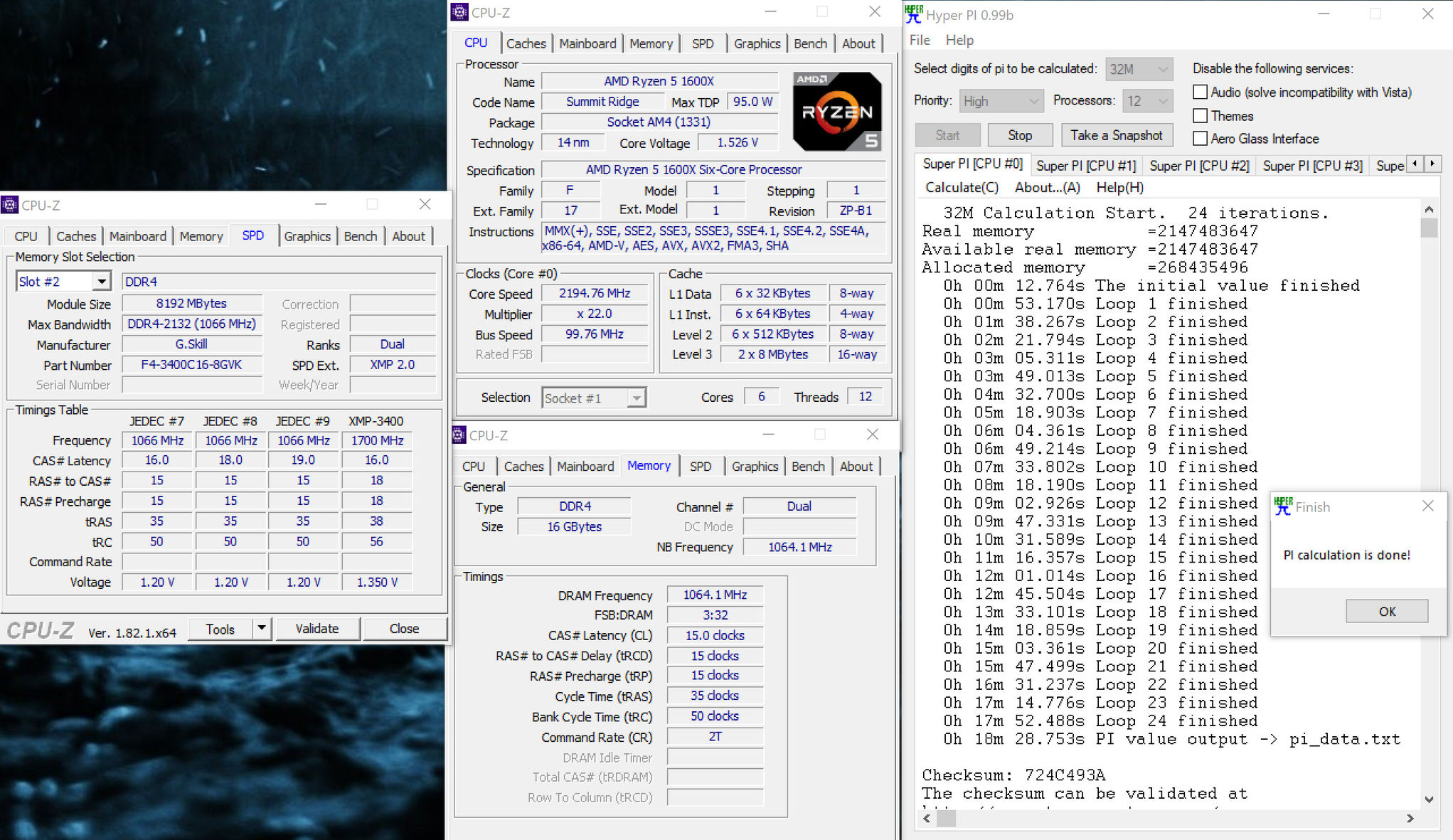Open the About...(A) menu
Image resolution: width=1453 pixels, height=840 pixels.
pos(1047,187)
